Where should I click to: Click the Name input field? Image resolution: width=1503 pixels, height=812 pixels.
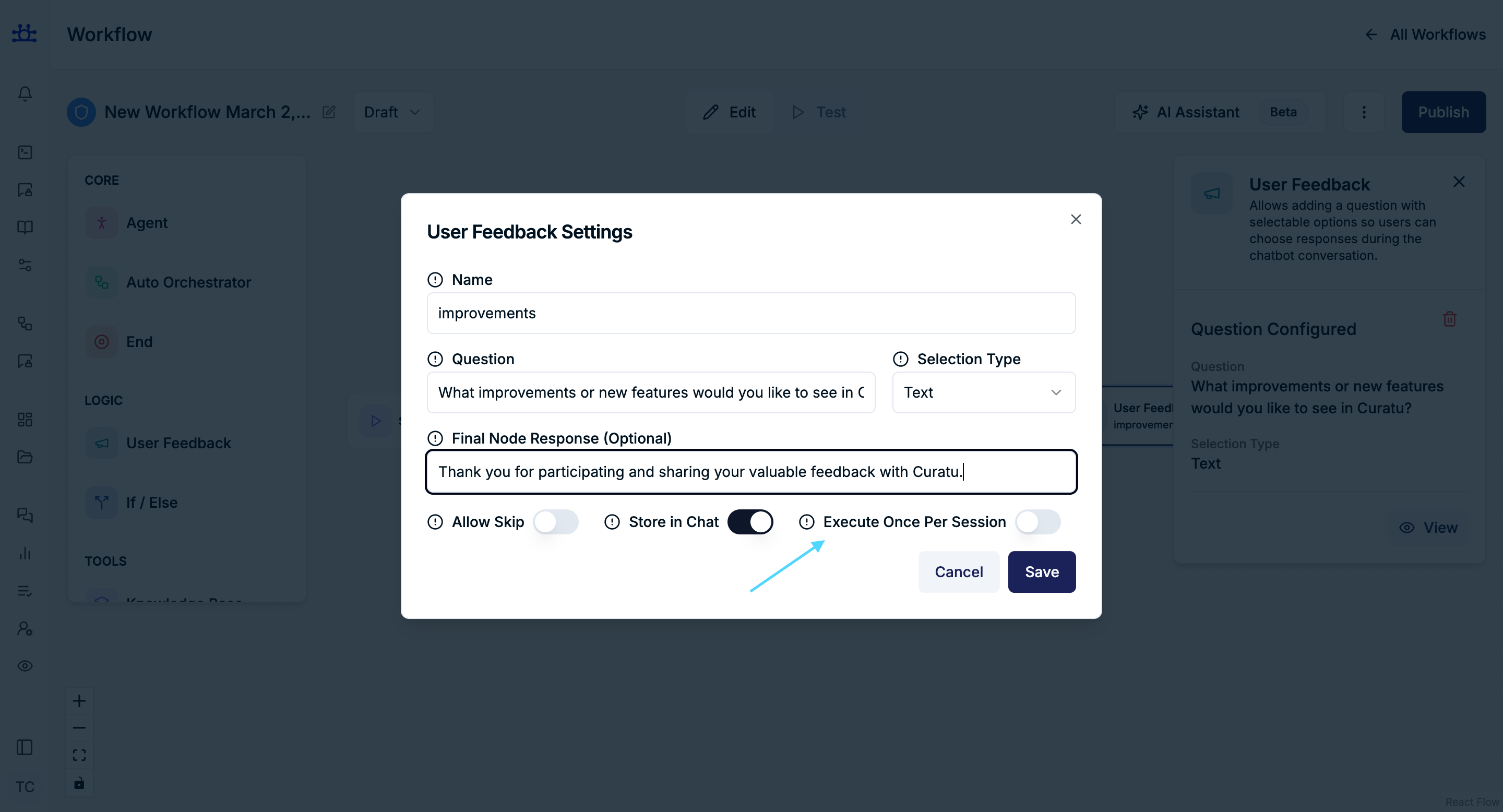pyautogui.click(x=751, y=313)
